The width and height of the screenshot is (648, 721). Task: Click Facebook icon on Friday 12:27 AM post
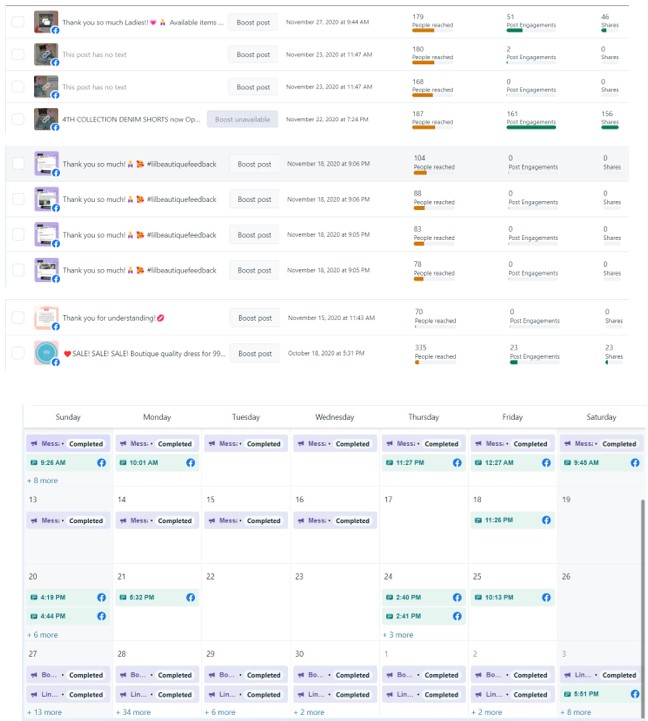point(546,463)
